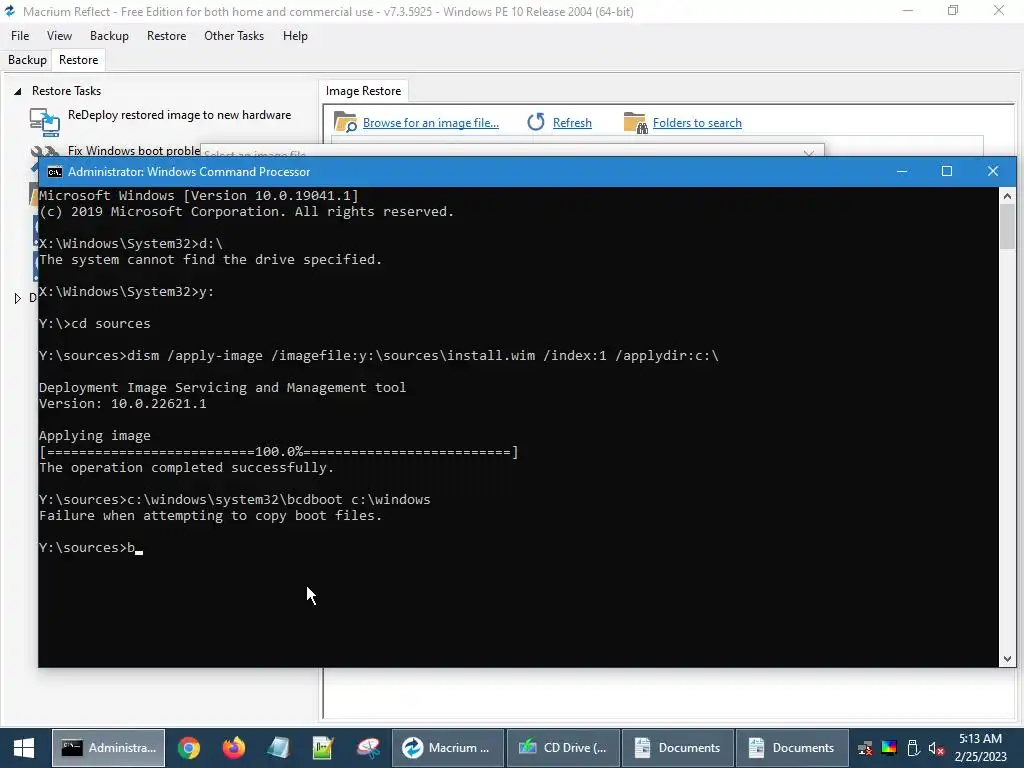Open the second Documents taskbar button
Image resolution: width=1024 pixels, height=768 pixels.
pos(792,748)
